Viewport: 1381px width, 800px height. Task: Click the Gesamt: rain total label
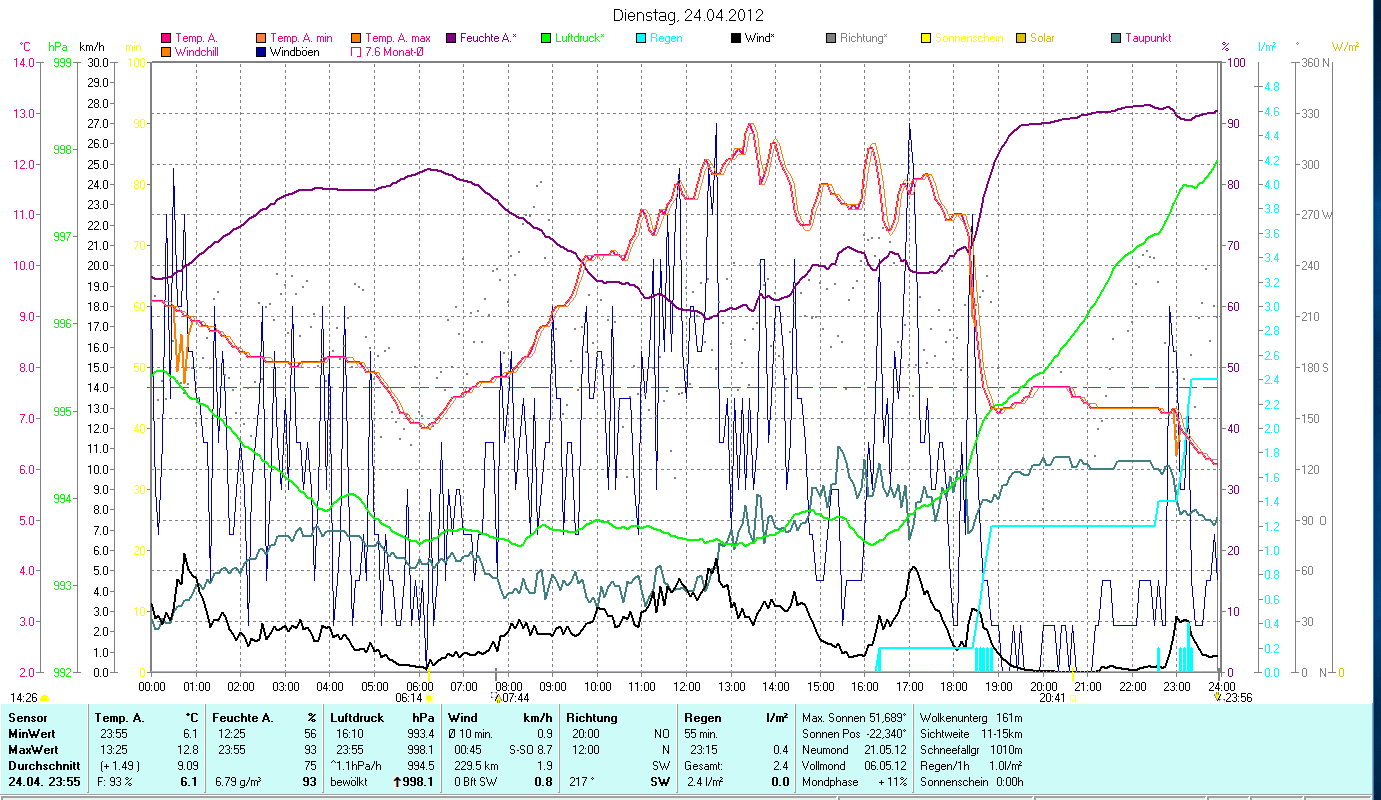(x=702, y=766)
